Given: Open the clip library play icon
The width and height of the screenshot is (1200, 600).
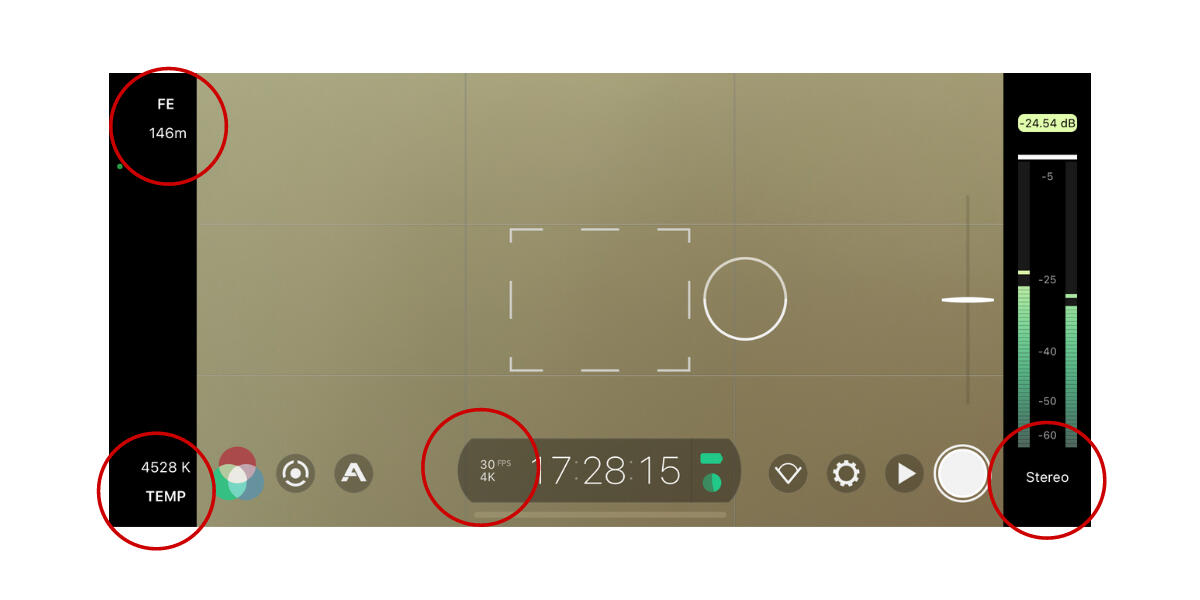Looking at the screenshot, I should pos(905,473).
